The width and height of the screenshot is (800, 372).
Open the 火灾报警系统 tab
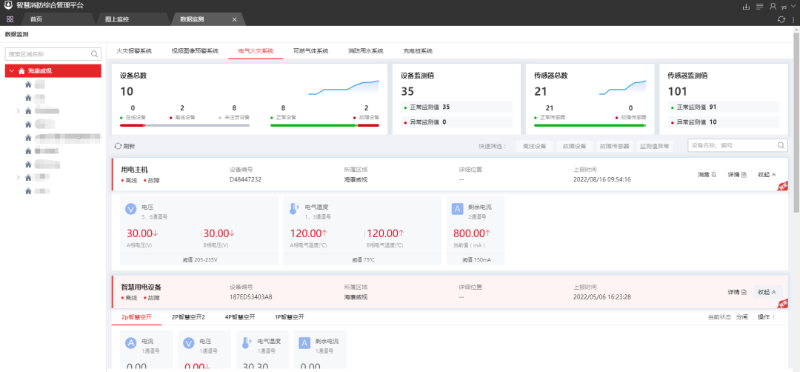coord(134,51)
